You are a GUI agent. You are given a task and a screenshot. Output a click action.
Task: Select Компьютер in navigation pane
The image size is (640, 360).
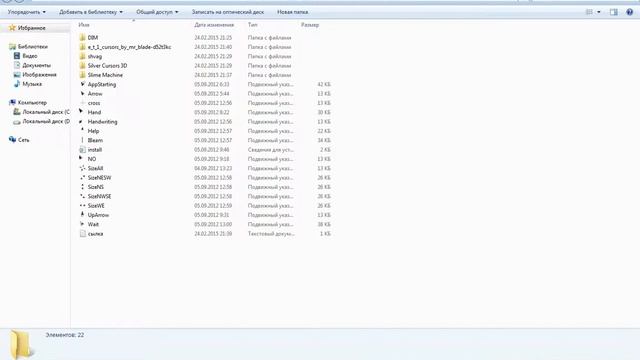(32, 103)
